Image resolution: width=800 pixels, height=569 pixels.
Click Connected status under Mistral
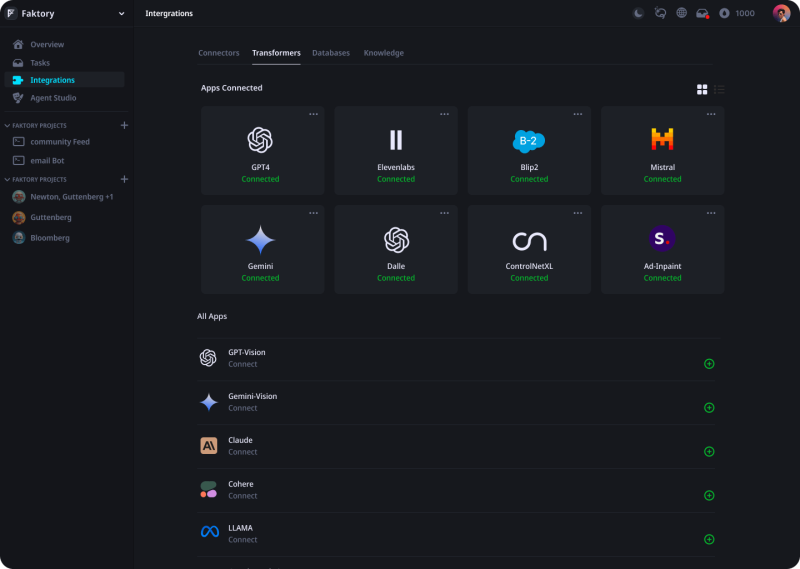click(x=662, y=179)
